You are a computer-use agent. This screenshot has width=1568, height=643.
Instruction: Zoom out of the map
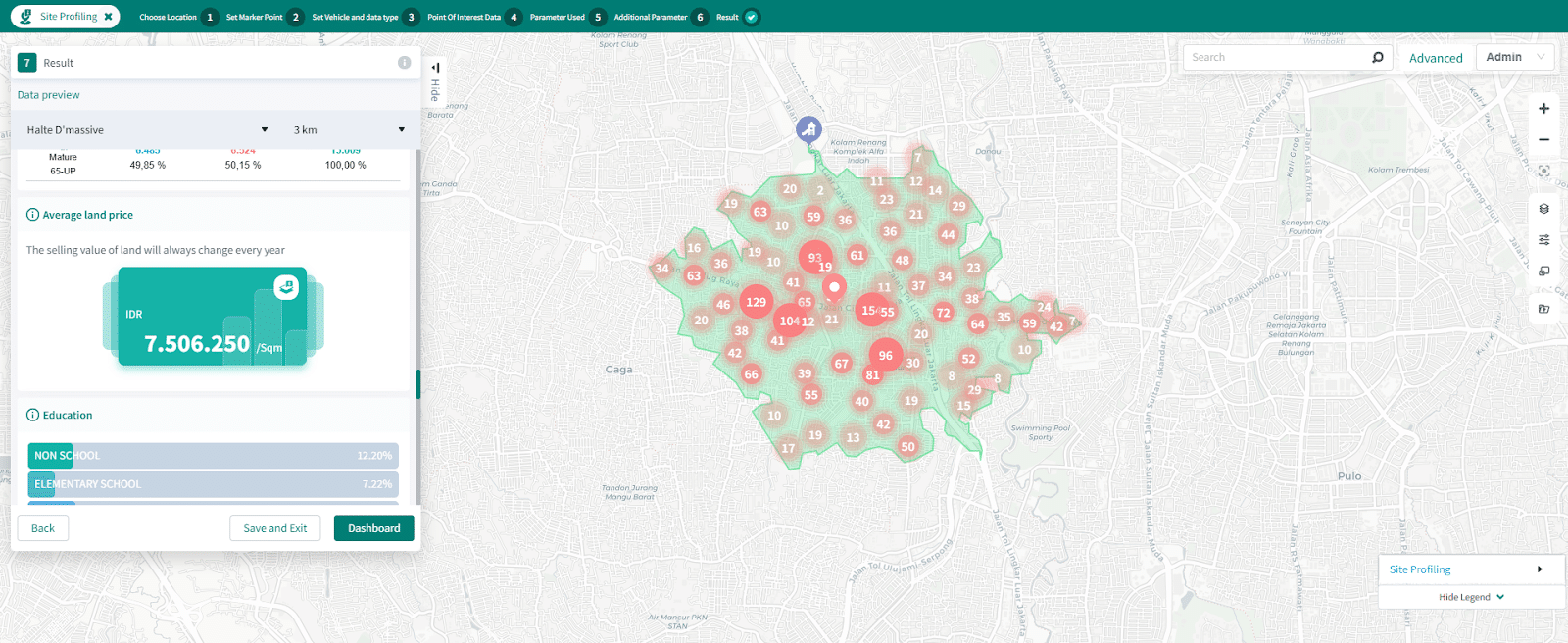(1543, 140)
